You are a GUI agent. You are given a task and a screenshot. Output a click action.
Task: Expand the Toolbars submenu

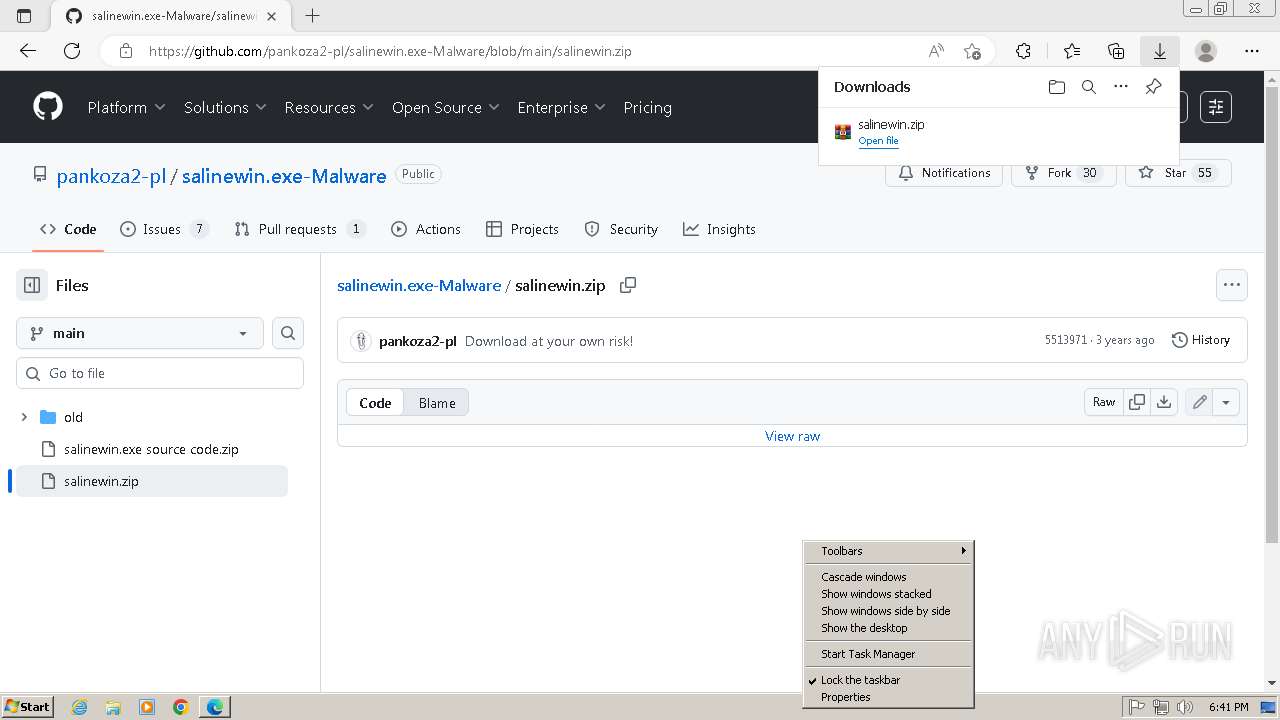click(888, 551)
